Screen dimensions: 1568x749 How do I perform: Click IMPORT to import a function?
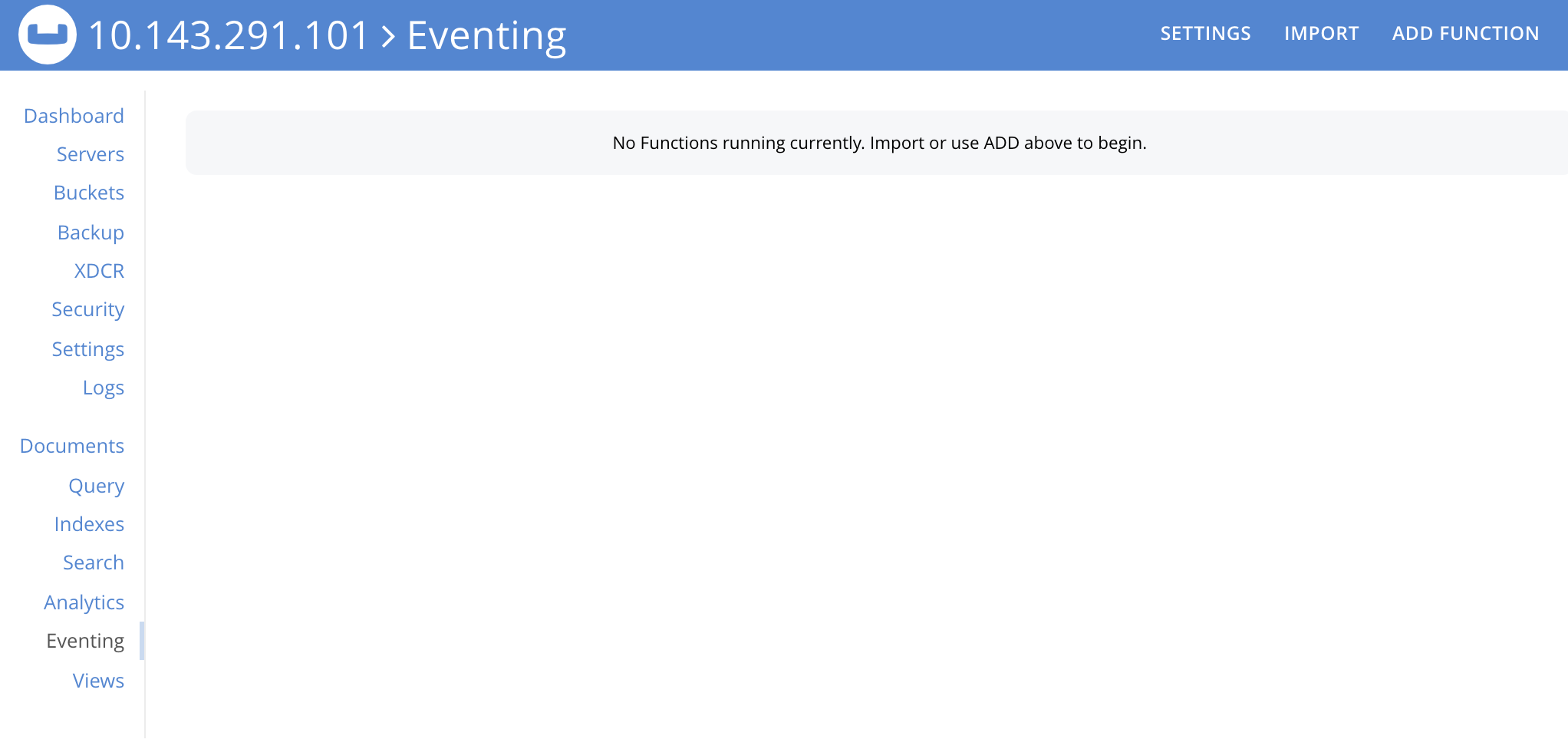tap(1321, 34)
